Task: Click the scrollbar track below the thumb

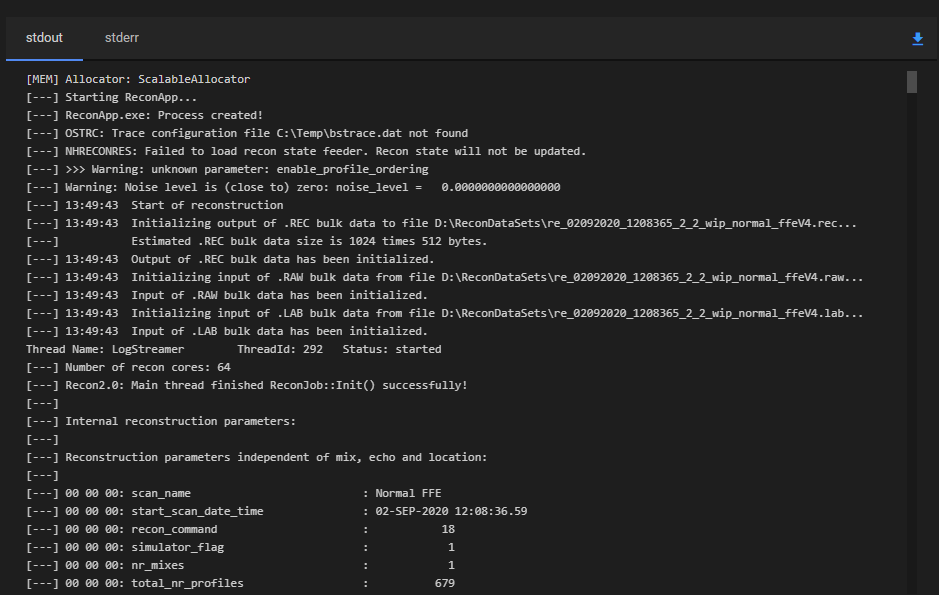Action: click(x=911, y=350)
